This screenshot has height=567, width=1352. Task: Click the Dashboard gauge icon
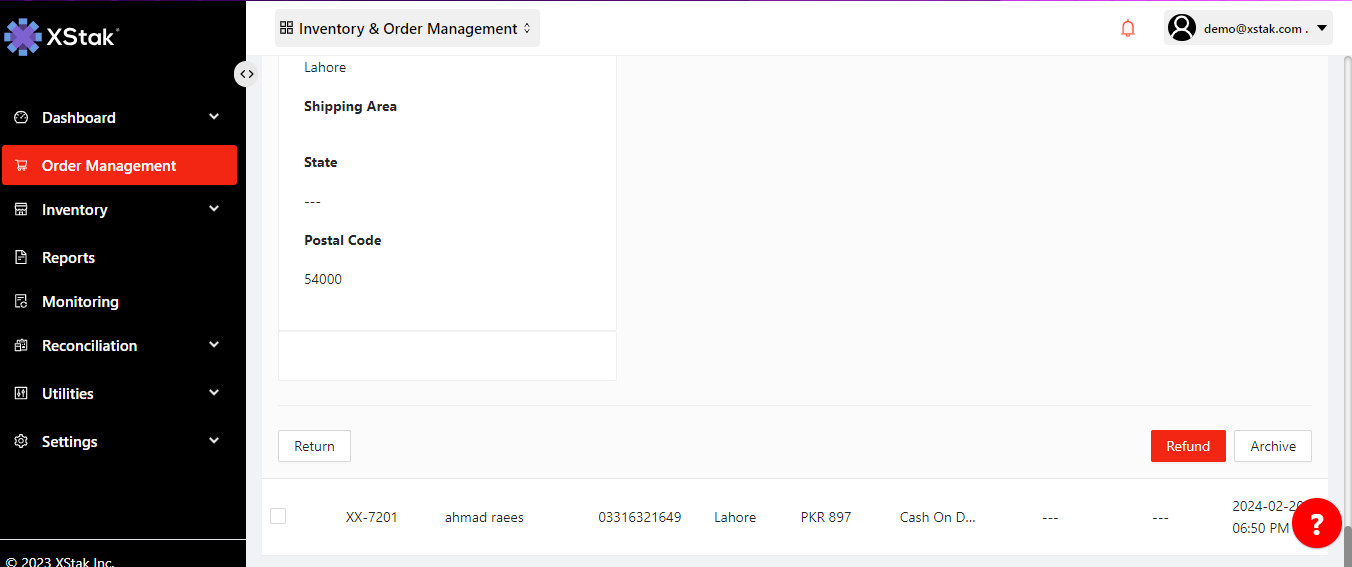21,118
